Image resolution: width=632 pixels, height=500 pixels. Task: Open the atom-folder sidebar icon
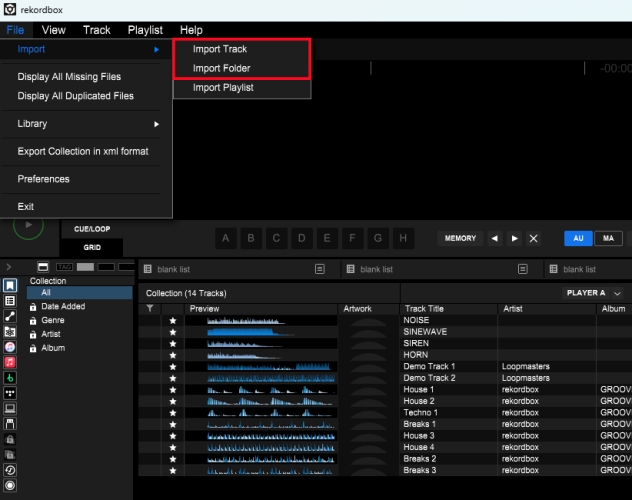pos(10,332)
